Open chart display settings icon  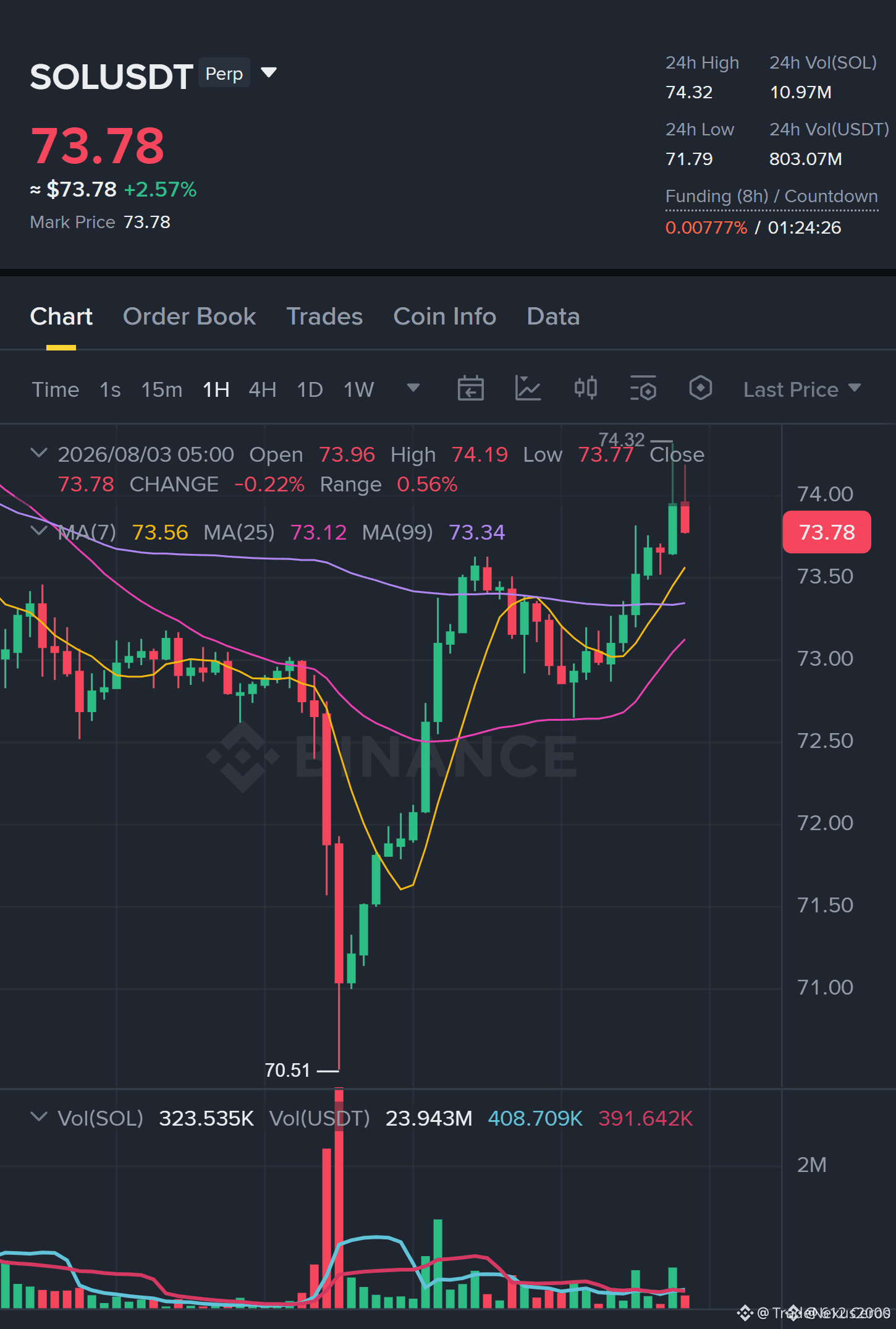[x=643, y=389]
